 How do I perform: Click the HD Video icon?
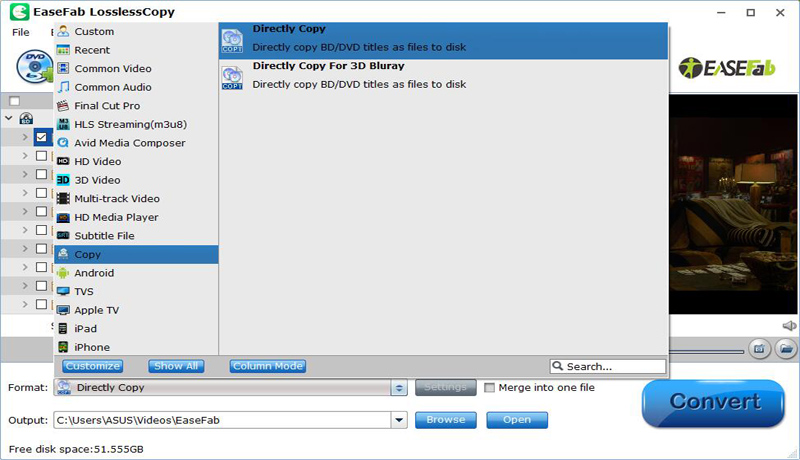pyautogui.click(x=63, y=161)
